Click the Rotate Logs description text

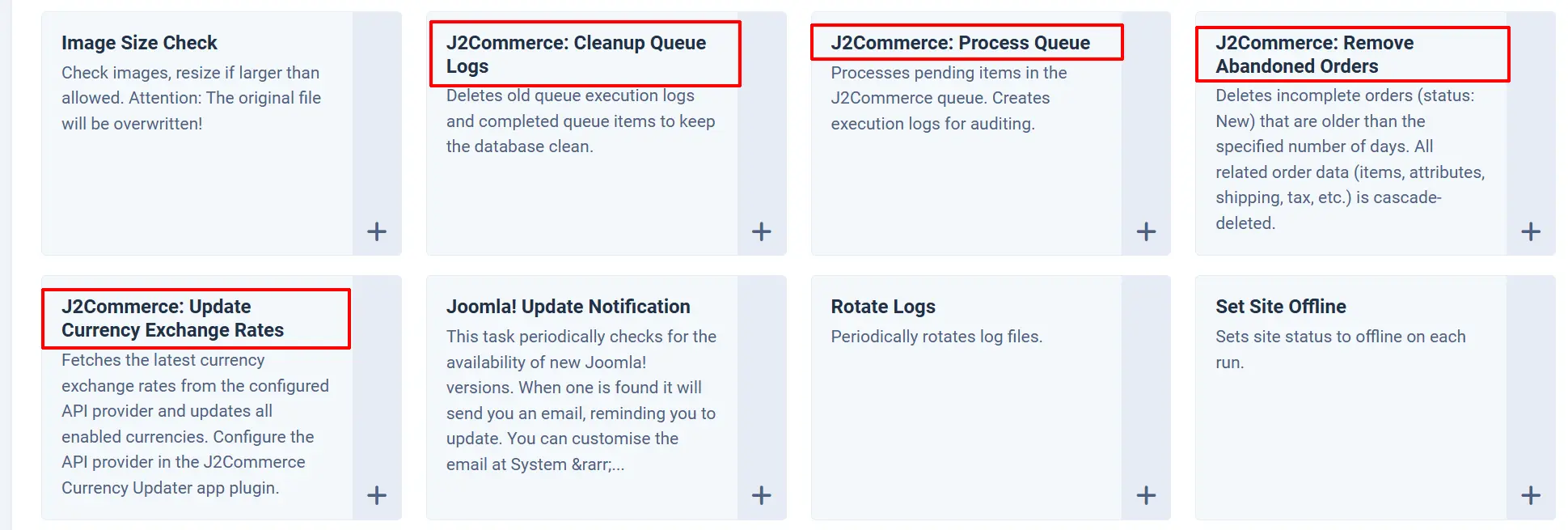[x=936, y=337]
